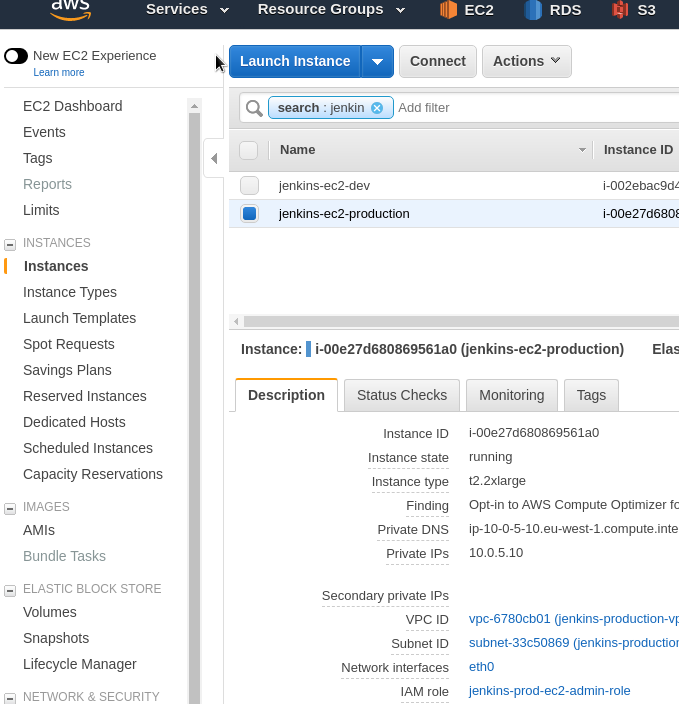Open Events in sidebar
679x704 pixels.
coord(44,132)
